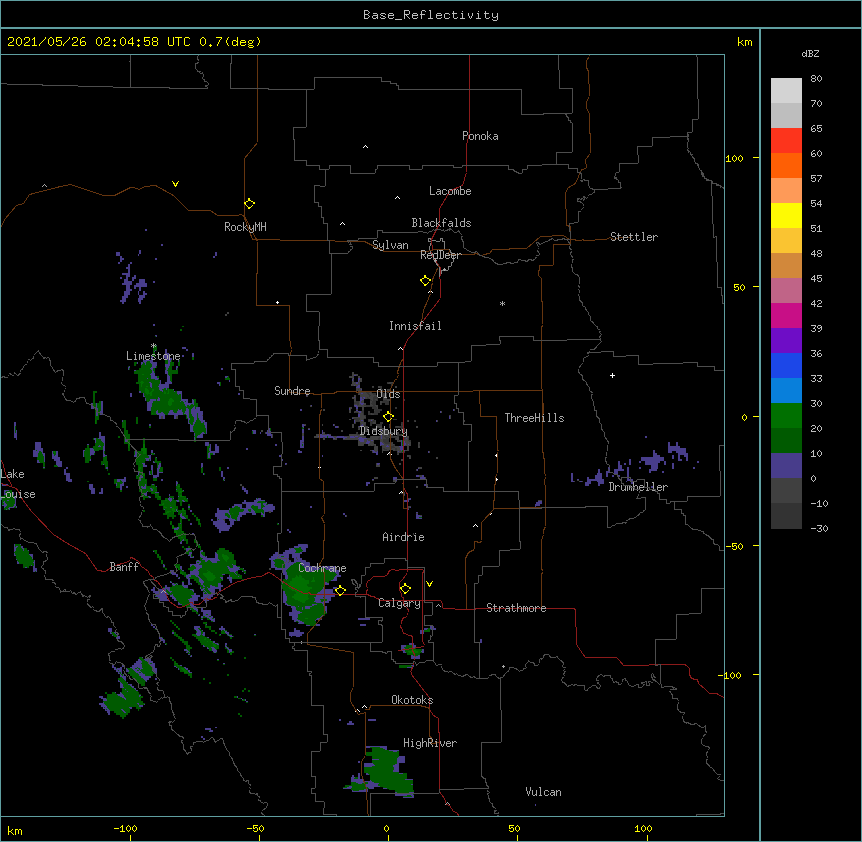Select the blue 33–36 dBZ legend swatch

coord(786,365)
